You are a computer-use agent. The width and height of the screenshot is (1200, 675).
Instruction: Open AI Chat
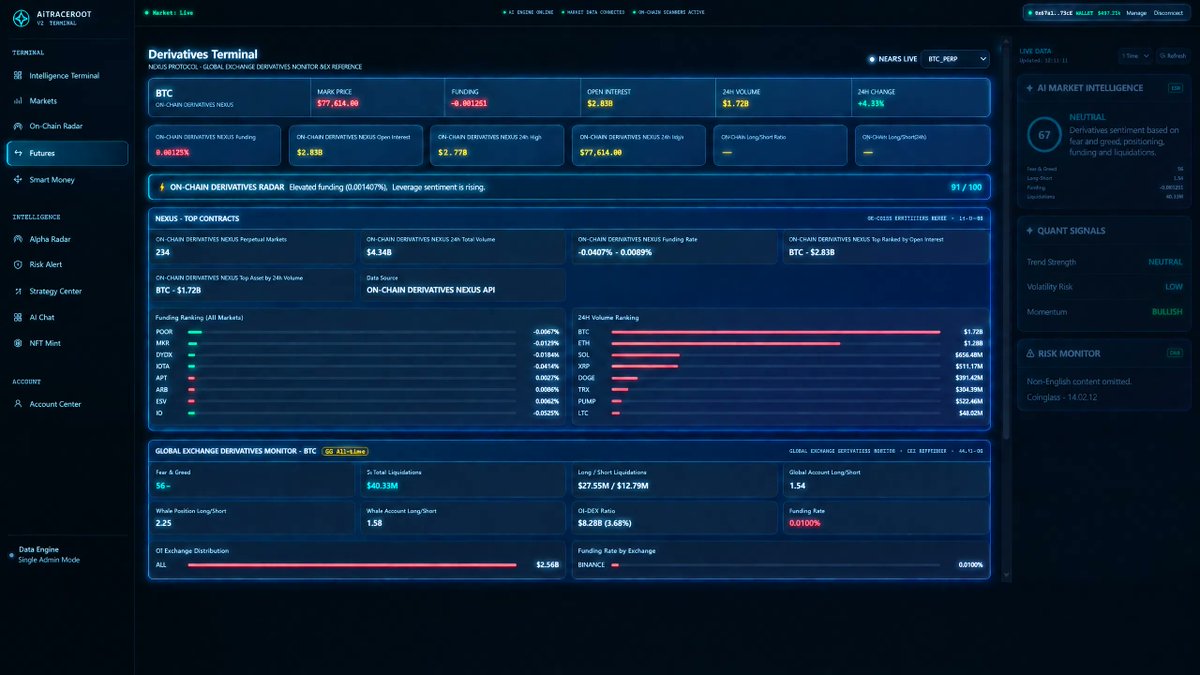(x=66, y=317)
